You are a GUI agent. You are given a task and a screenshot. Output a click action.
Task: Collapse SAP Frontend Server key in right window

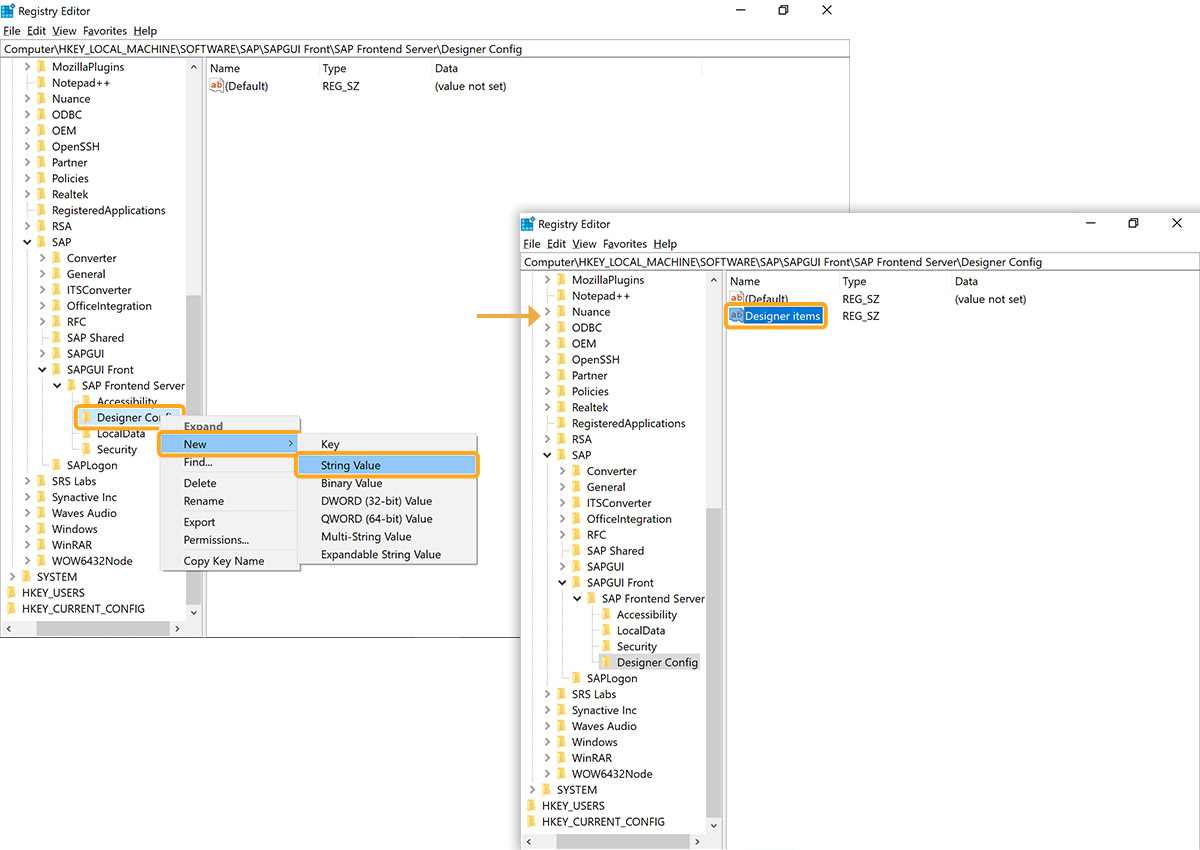click(x=578, y=599)
